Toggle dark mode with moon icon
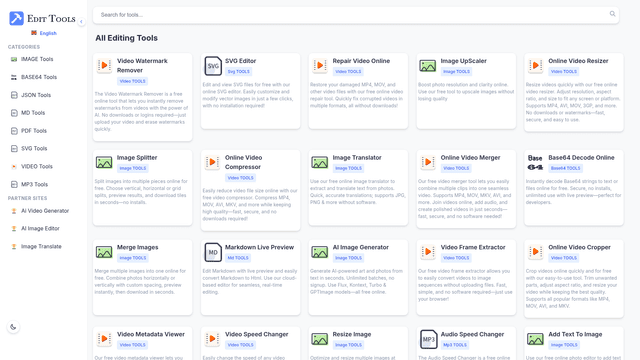 tap(13, 327)
